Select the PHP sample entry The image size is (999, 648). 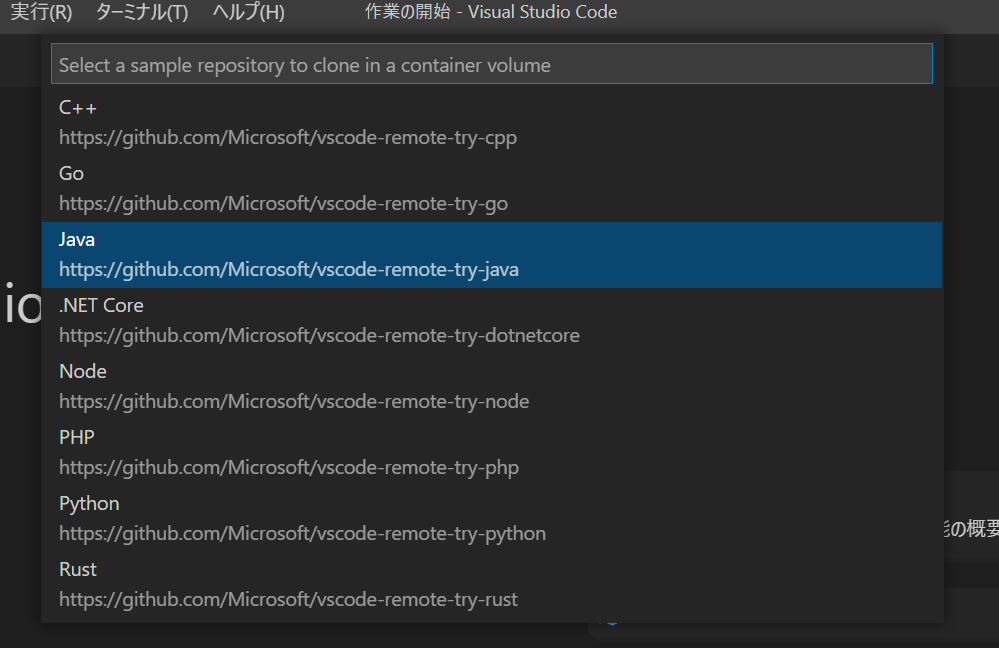[x=491, y=452]
